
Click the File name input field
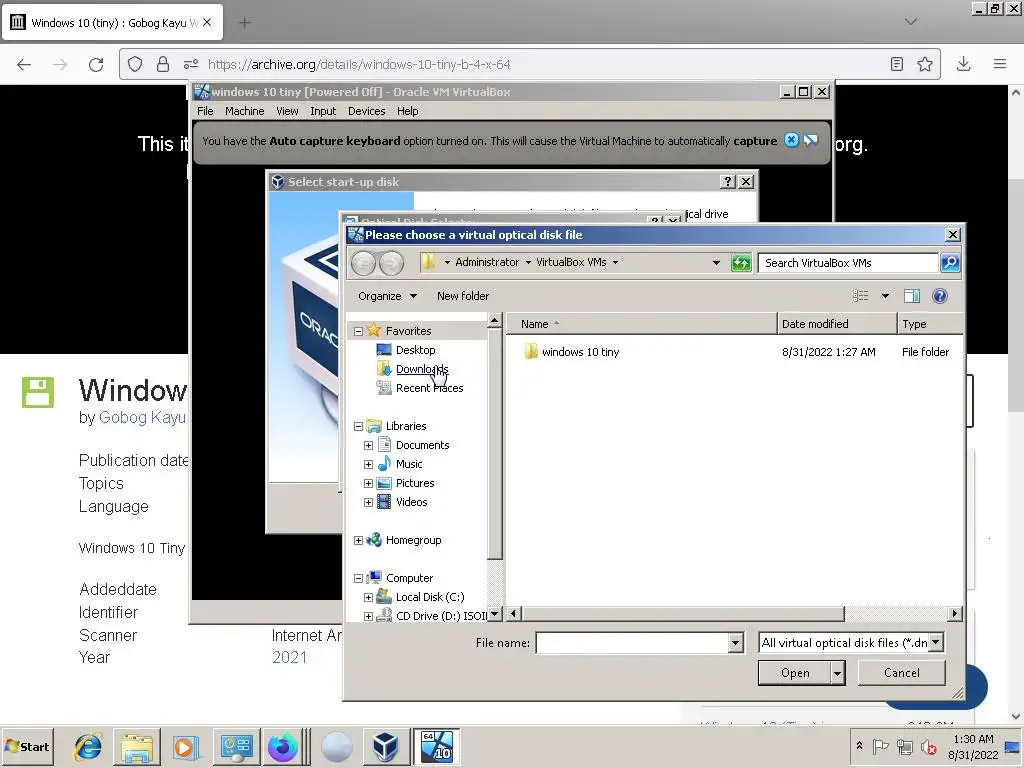(632, 643)
